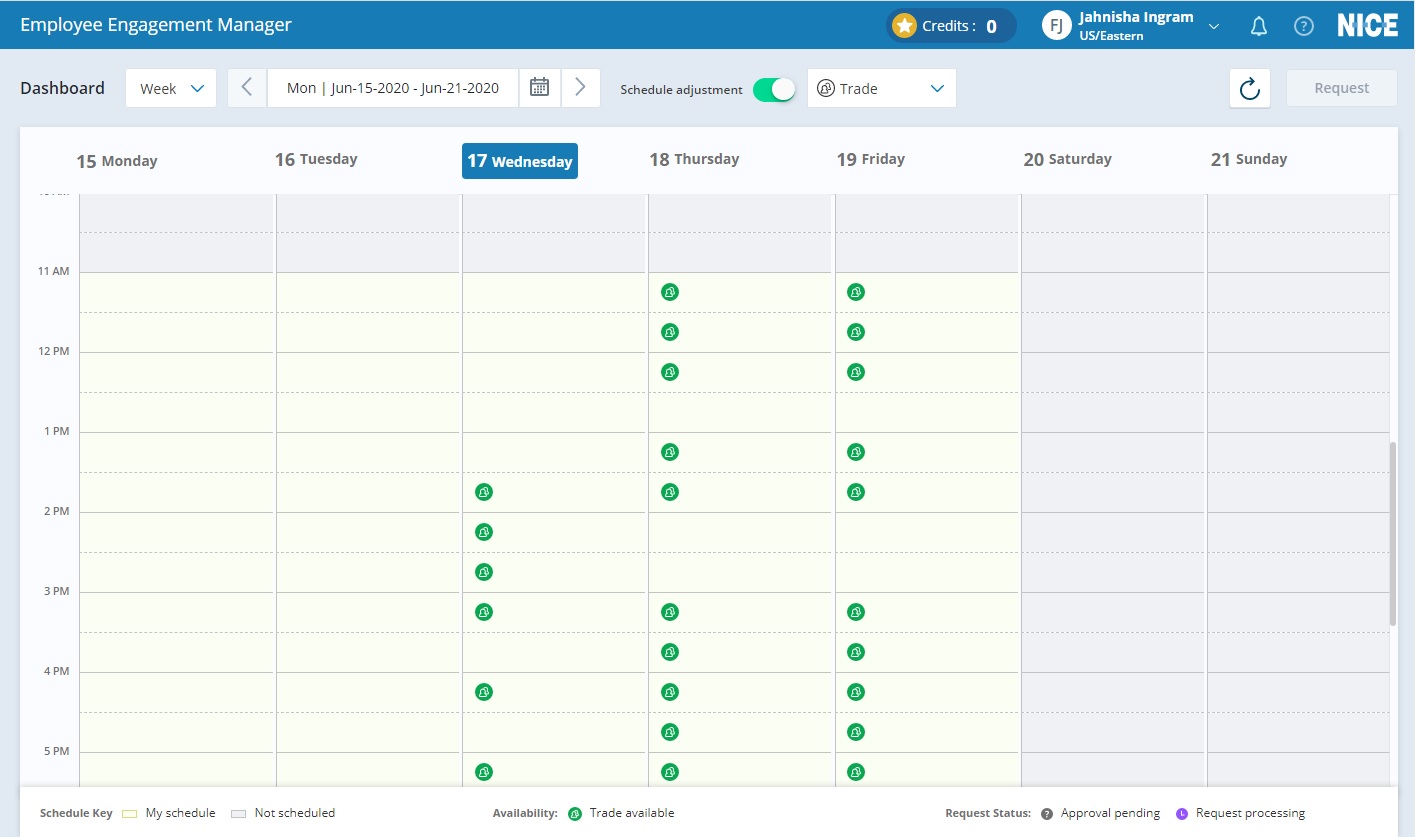Go to the previous week
This screenshot has height=837, width=1415.
247,88
